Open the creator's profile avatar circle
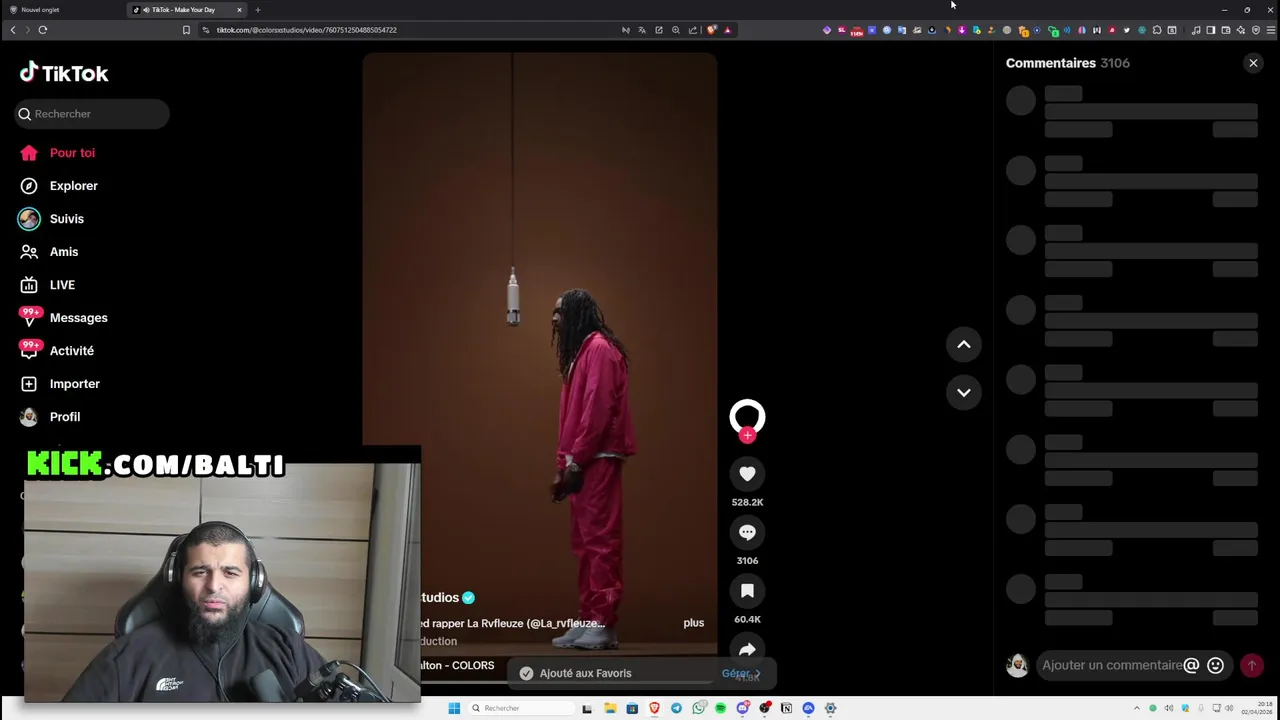 coord(747,416)
